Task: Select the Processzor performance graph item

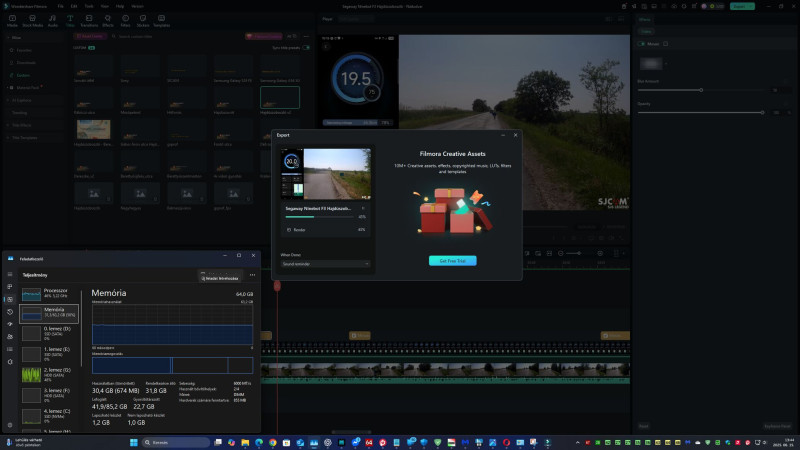Action: click(x=49, y=293)
